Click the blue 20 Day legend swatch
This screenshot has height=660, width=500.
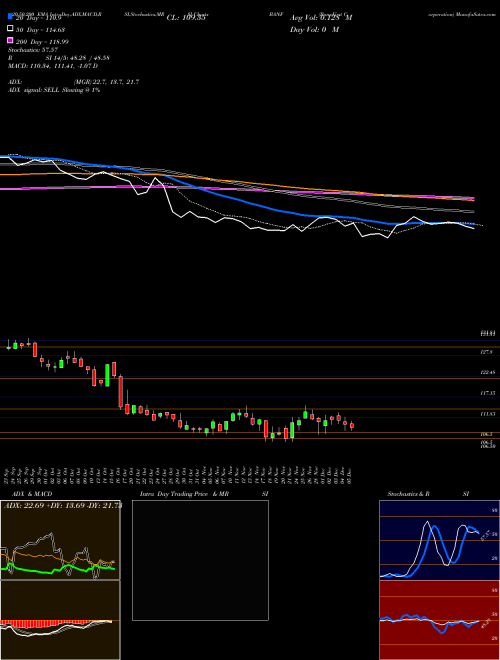coord(11,16)
